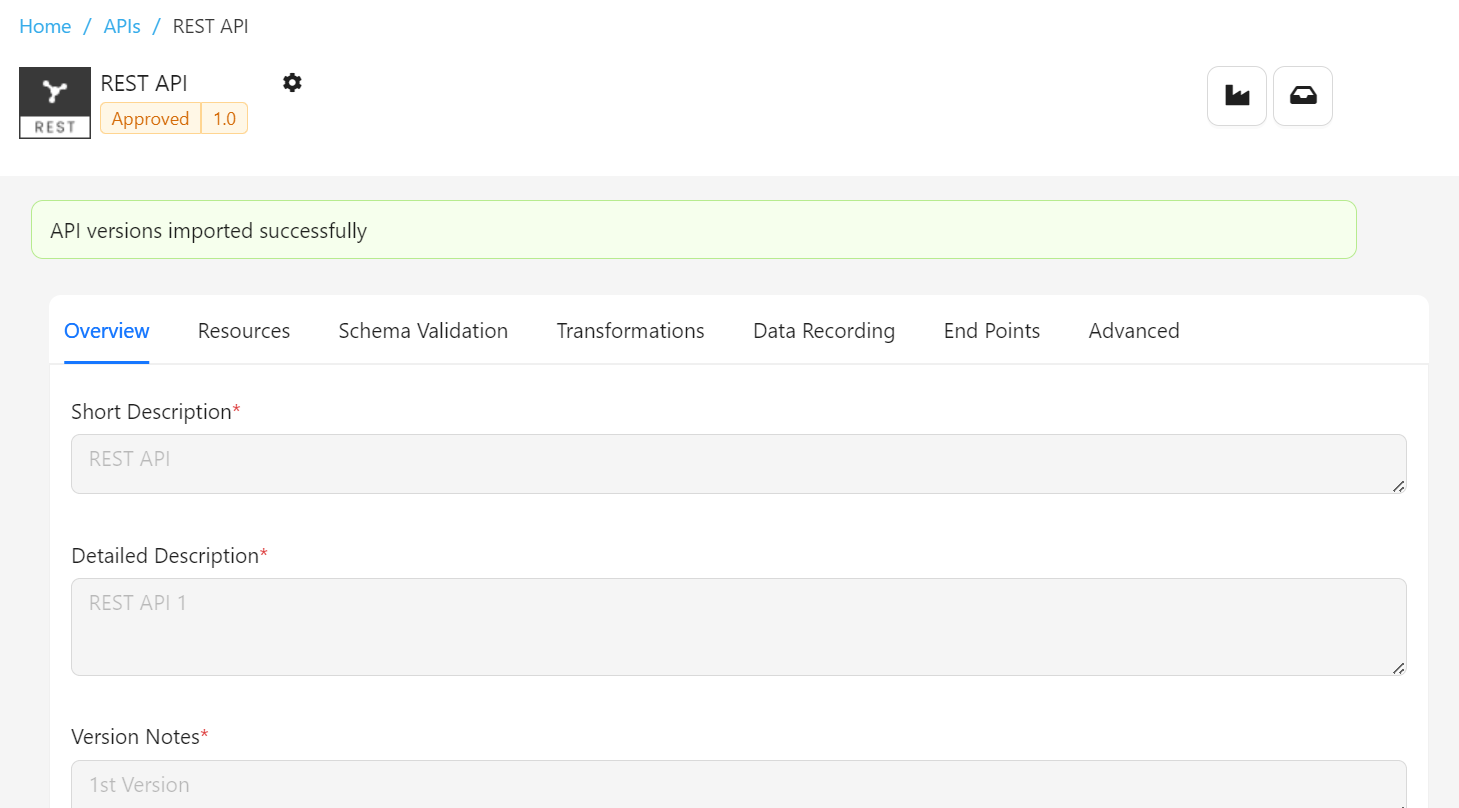This screenshot has height=808, width=1459.
Task: Select the Overview tab
Action: pos(107,331)
